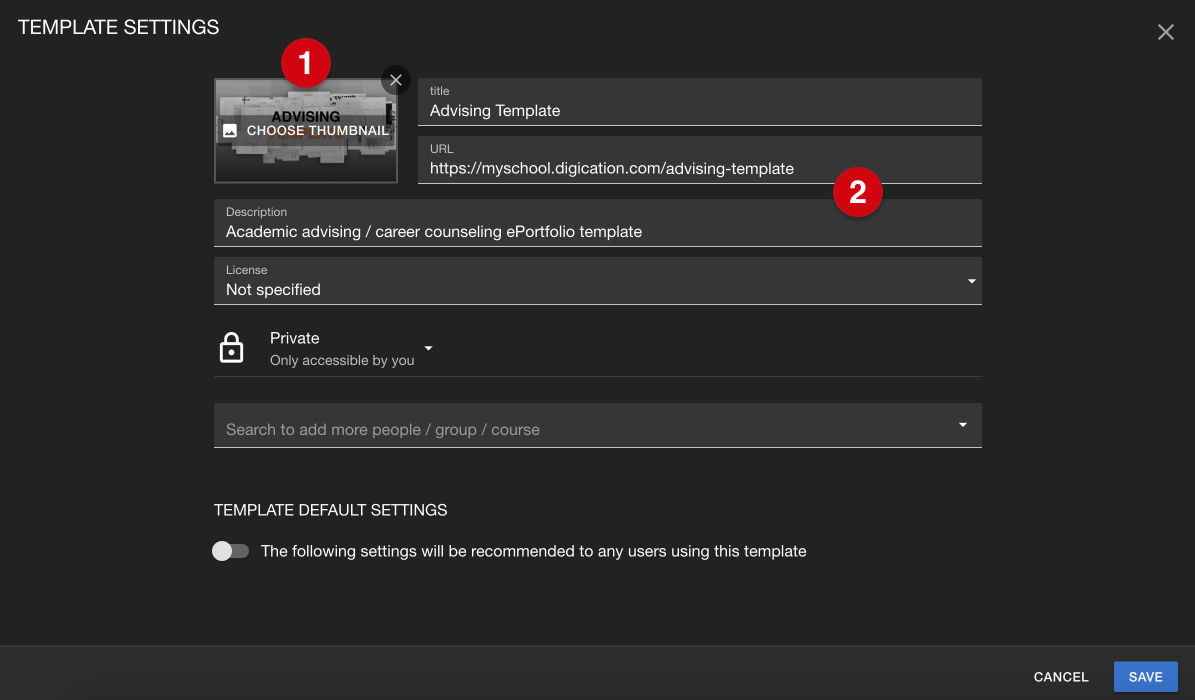Click into the URL field
This screenshot has width=1195, height=700.
pyautogui.click(x=700, y=160)
